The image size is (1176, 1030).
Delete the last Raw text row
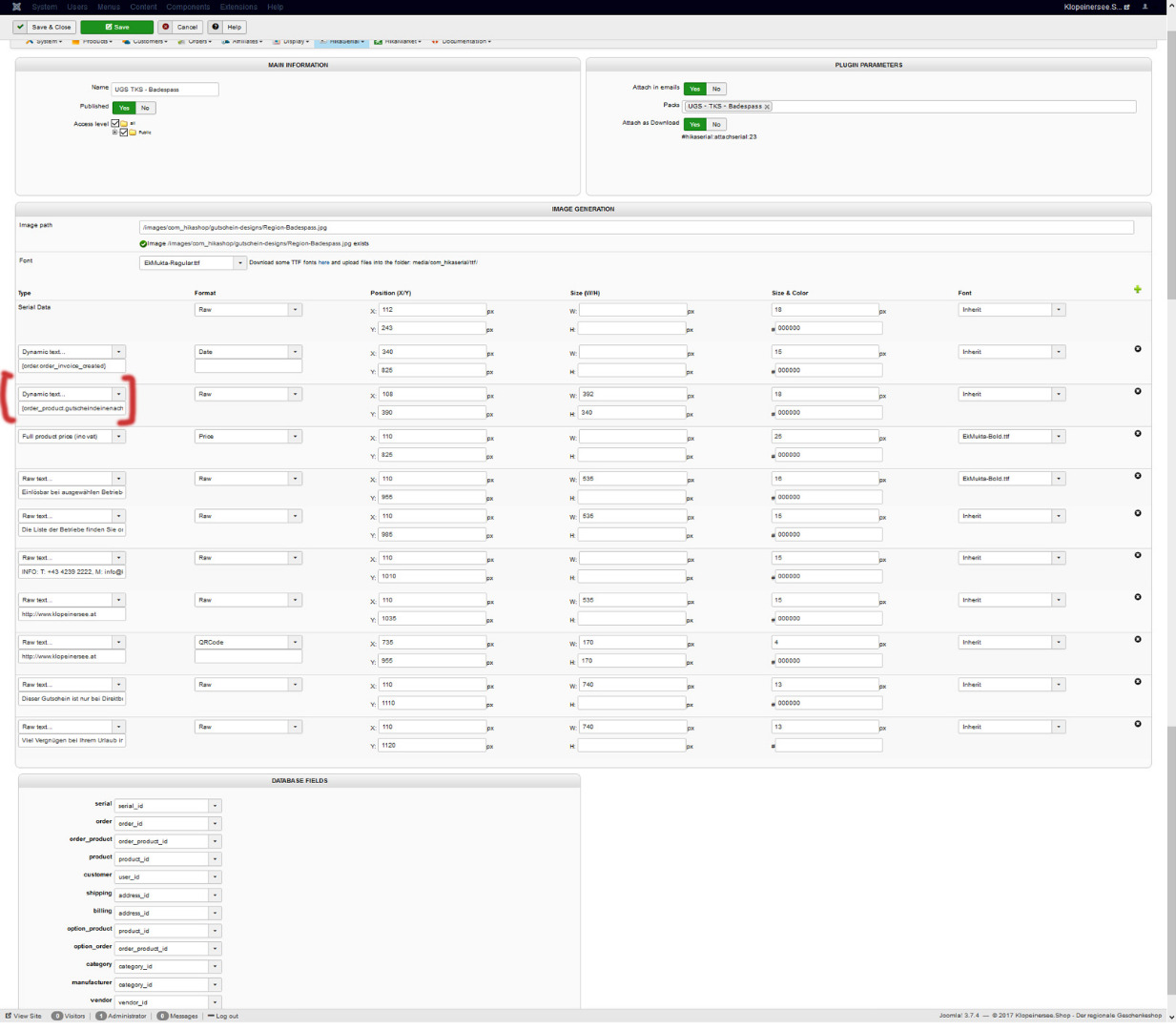(1137, 724)
